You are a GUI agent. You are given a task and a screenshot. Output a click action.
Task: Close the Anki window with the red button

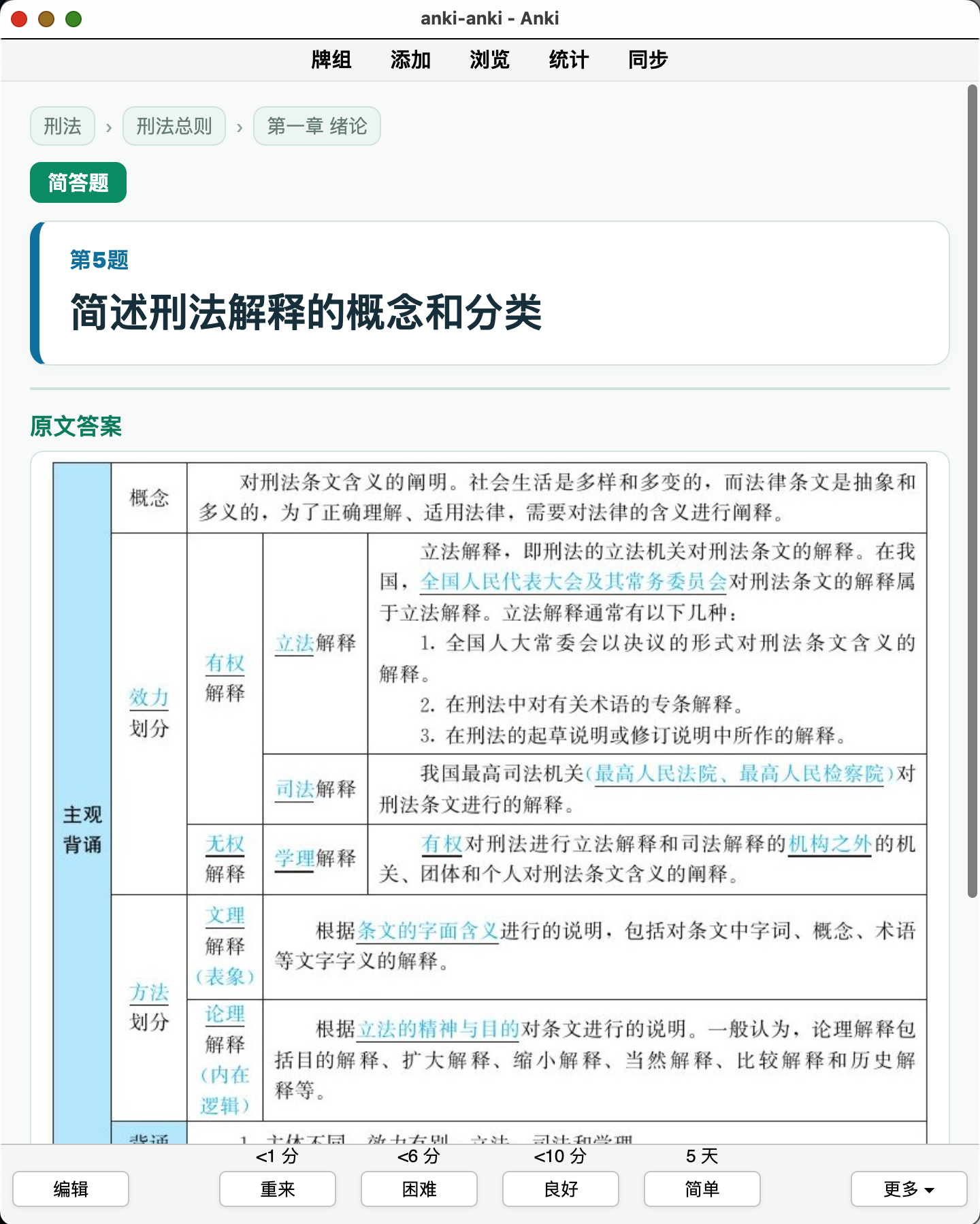pos(19,19)
